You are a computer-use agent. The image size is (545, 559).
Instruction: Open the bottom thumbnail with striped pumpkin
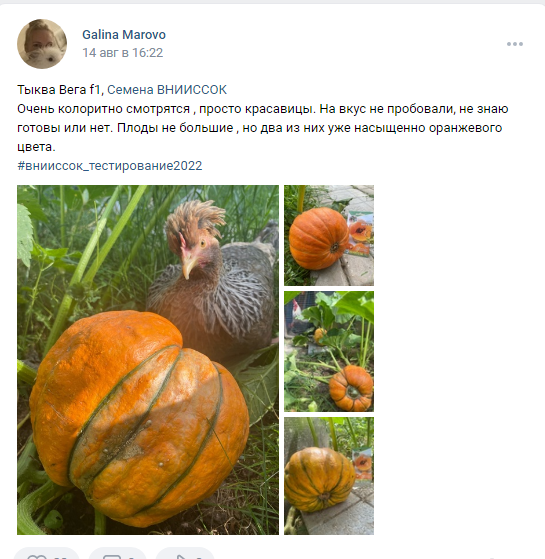click(x=329, y=476)
